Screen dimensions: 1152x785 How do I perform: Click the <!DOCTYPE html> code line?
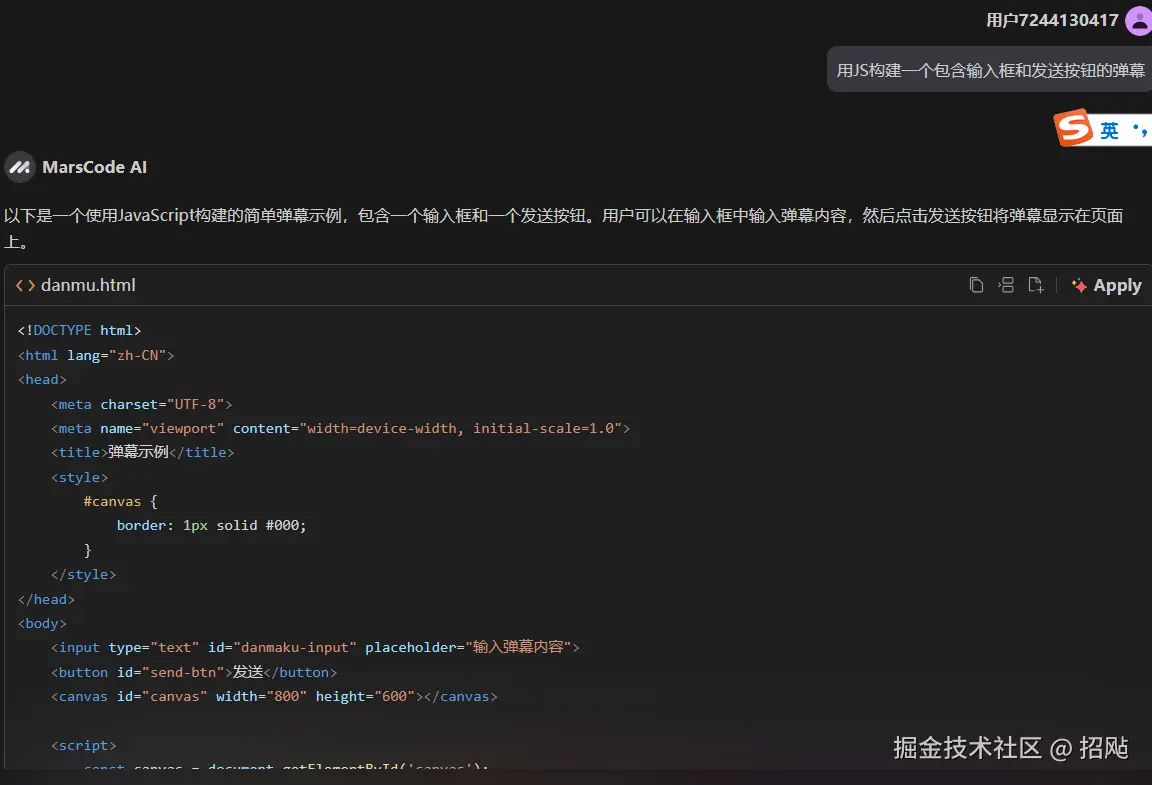click(x=79, y=331)
